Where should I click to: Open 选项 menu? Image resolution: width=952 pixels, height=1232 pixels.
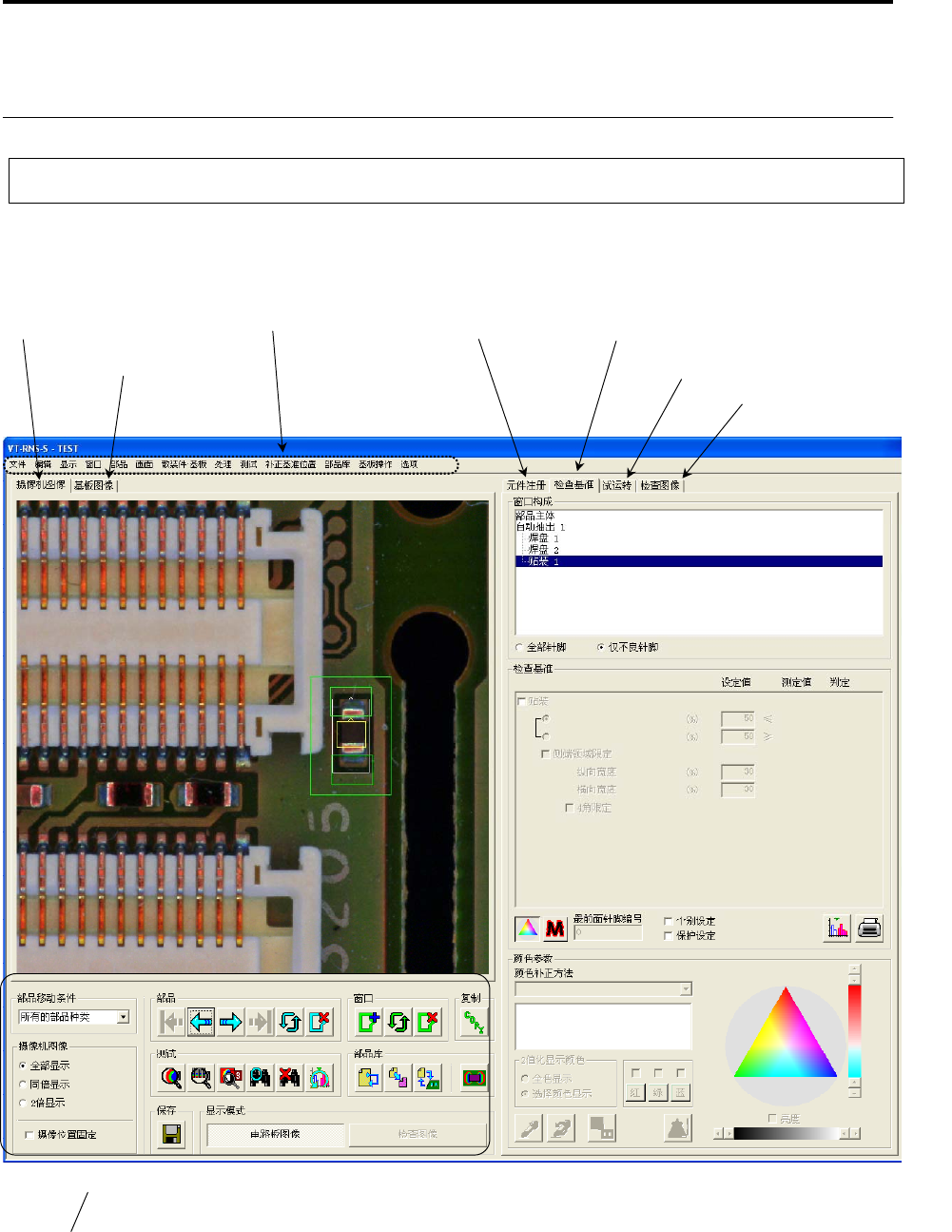409,464
